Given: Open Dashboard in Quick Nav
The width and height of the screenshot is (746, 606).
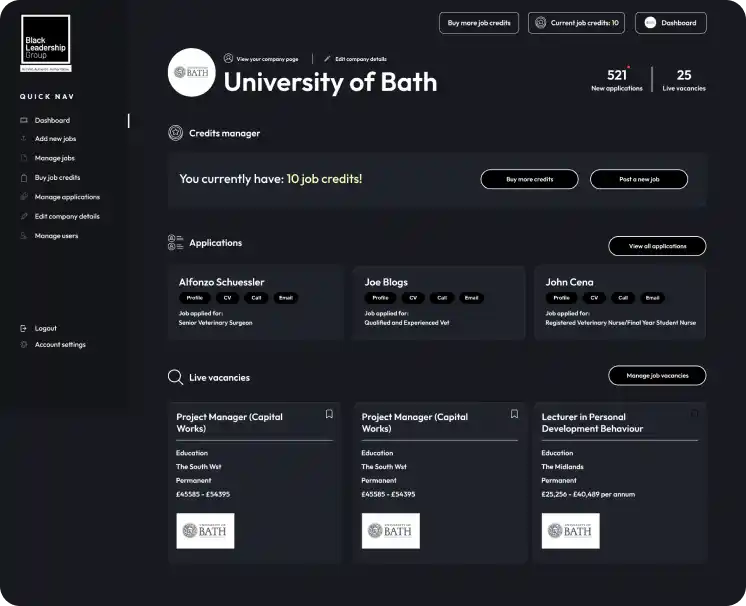Looking at the screenshot, I should pyautogui.click(x=52, y=120).
